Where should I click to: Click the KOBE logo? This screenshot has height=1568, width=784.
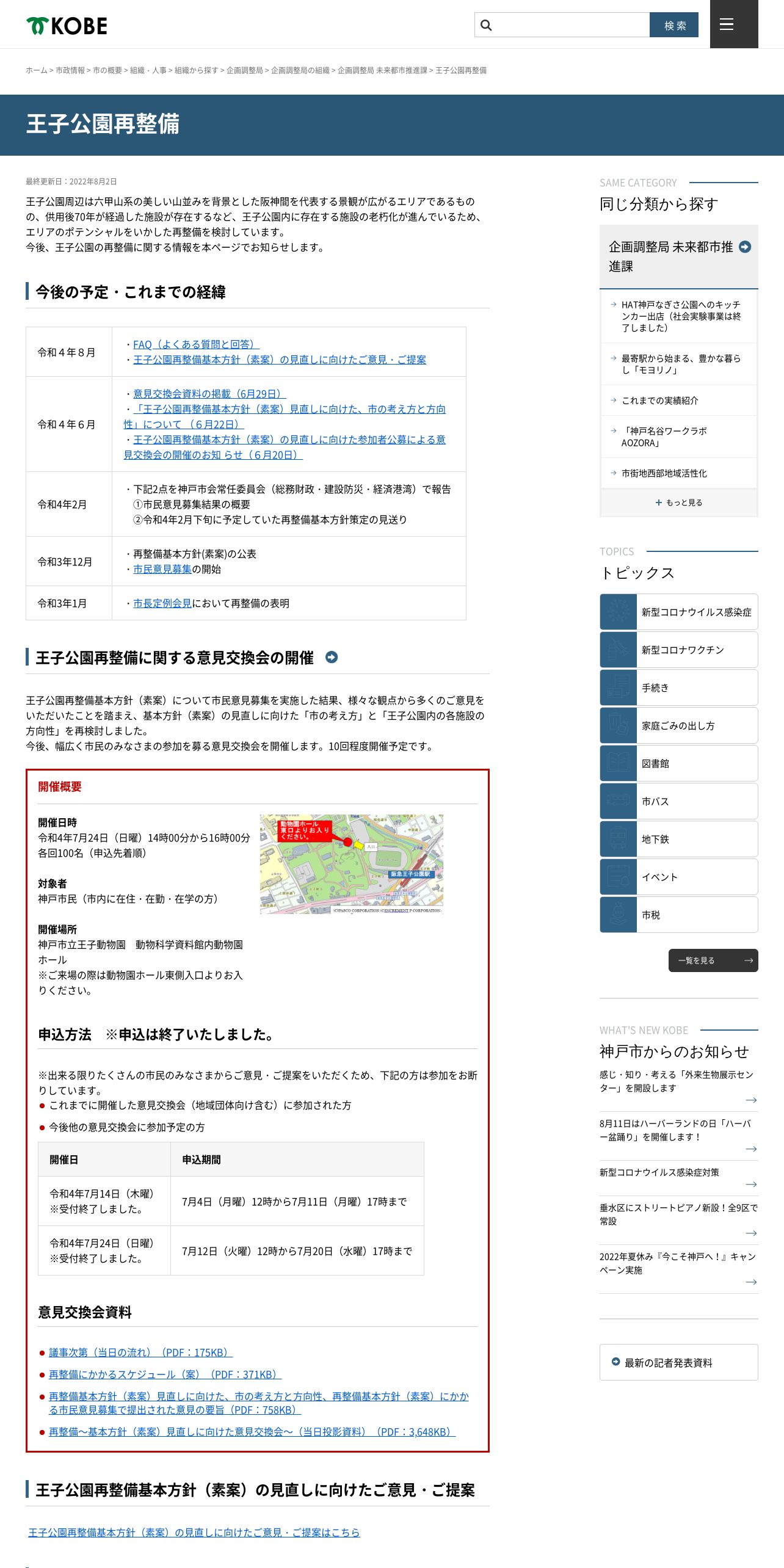coord(67,26)
